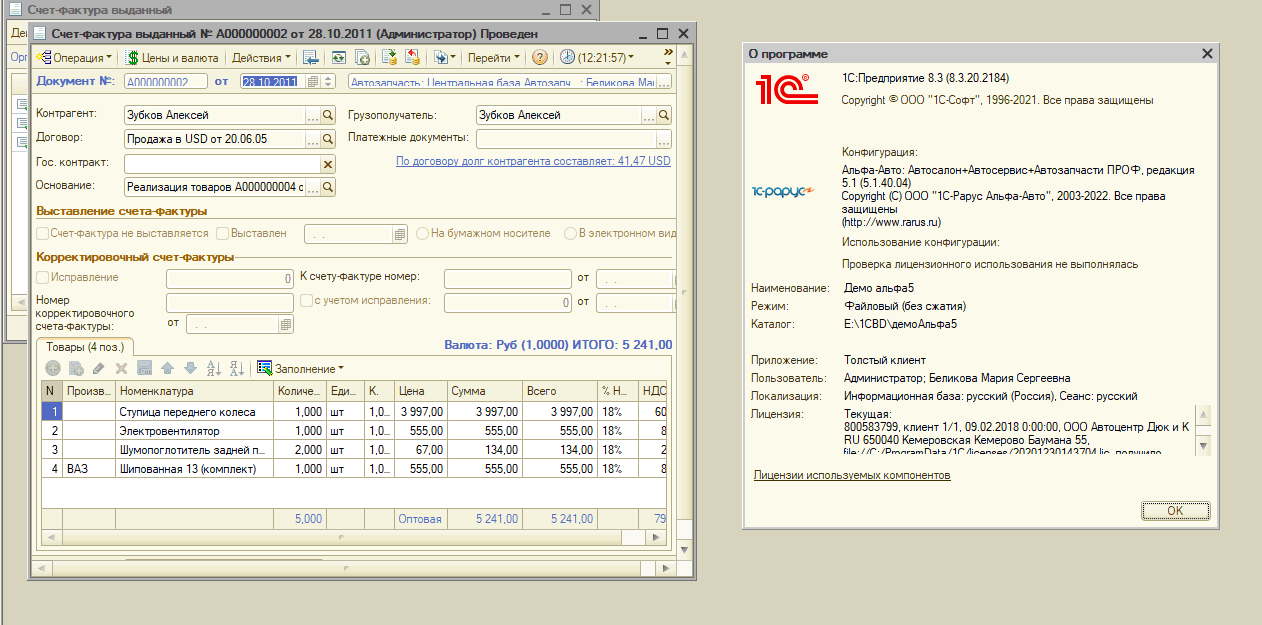
Task: Click the finish editing icon in Товары toolbar
Action: [x=144, y=368]
